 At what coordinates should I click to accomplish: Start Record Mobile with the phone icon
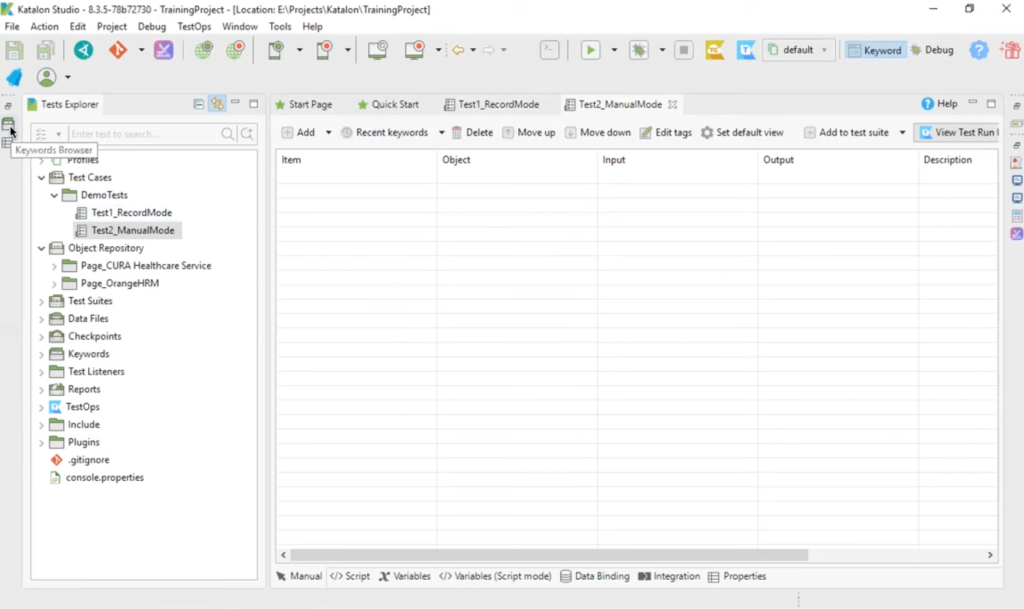click(x=325, y=50)
